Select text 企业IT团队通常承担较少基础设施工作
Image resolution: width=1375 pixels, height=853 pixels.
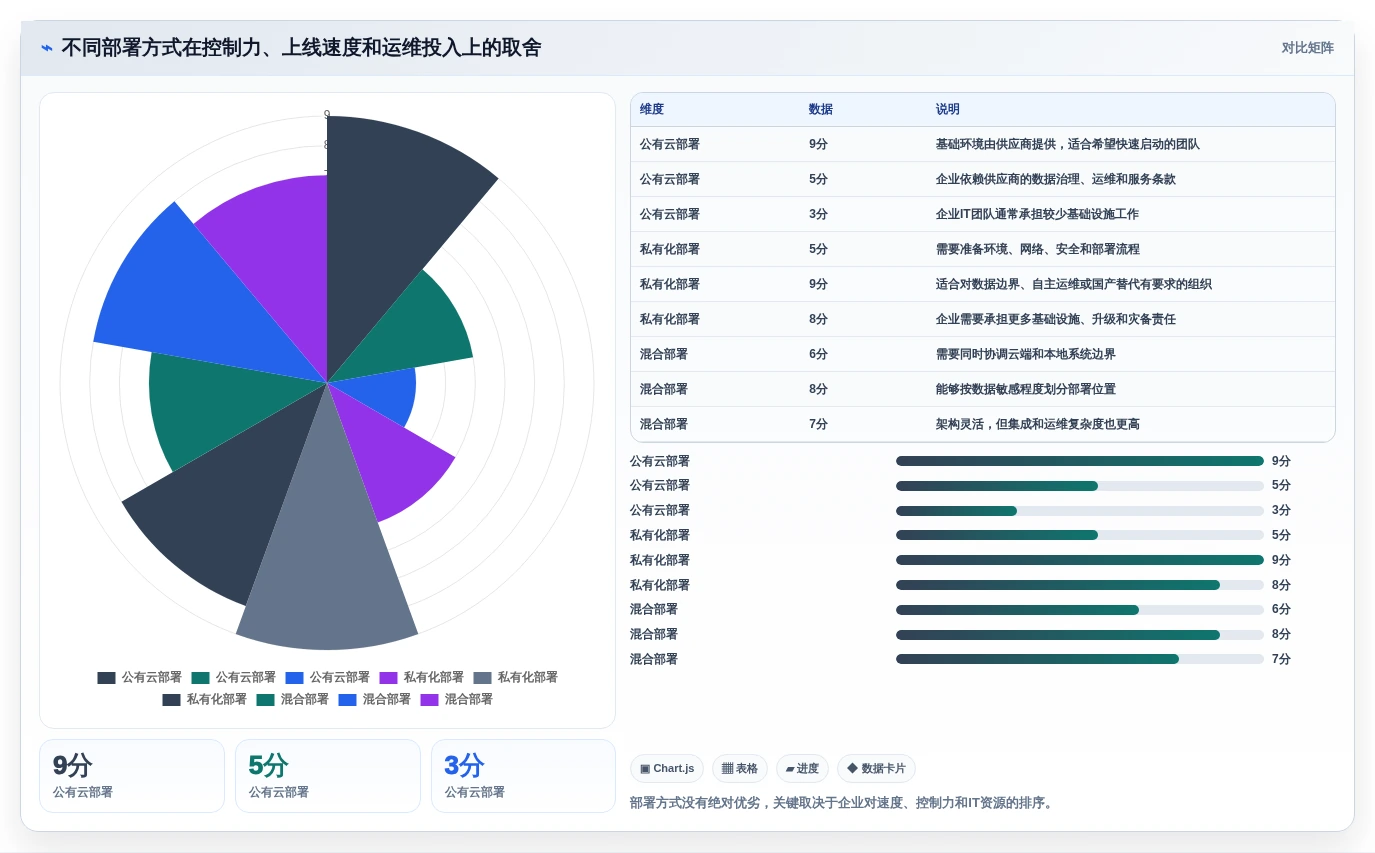pos(1037,214)
